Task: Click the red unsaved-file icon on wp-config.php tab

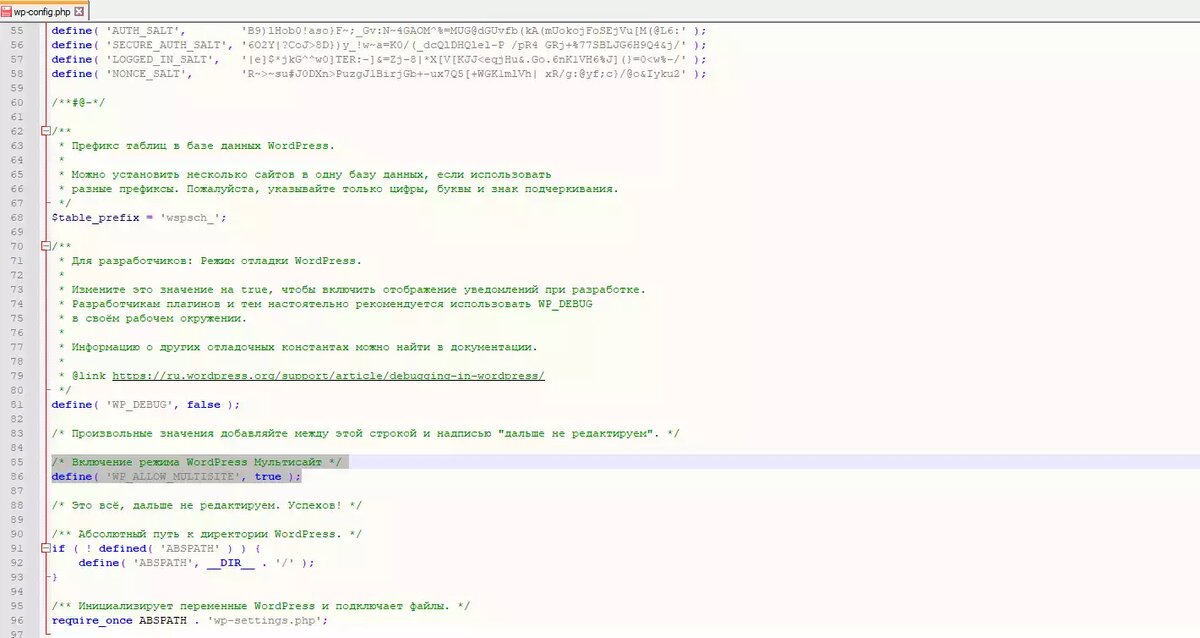Action: 8,10
